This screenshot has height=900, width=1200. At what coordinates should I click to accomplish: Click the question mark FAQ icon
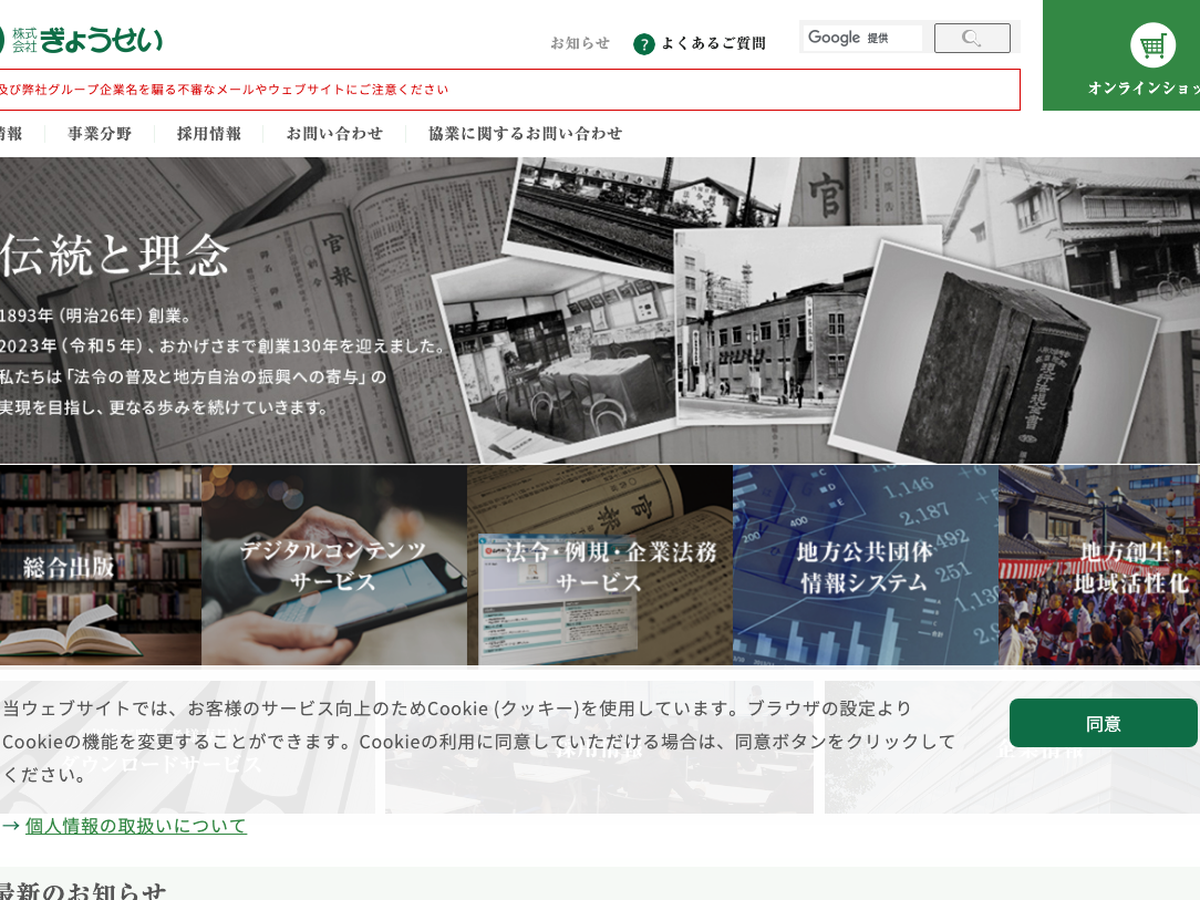coord(644,44)
